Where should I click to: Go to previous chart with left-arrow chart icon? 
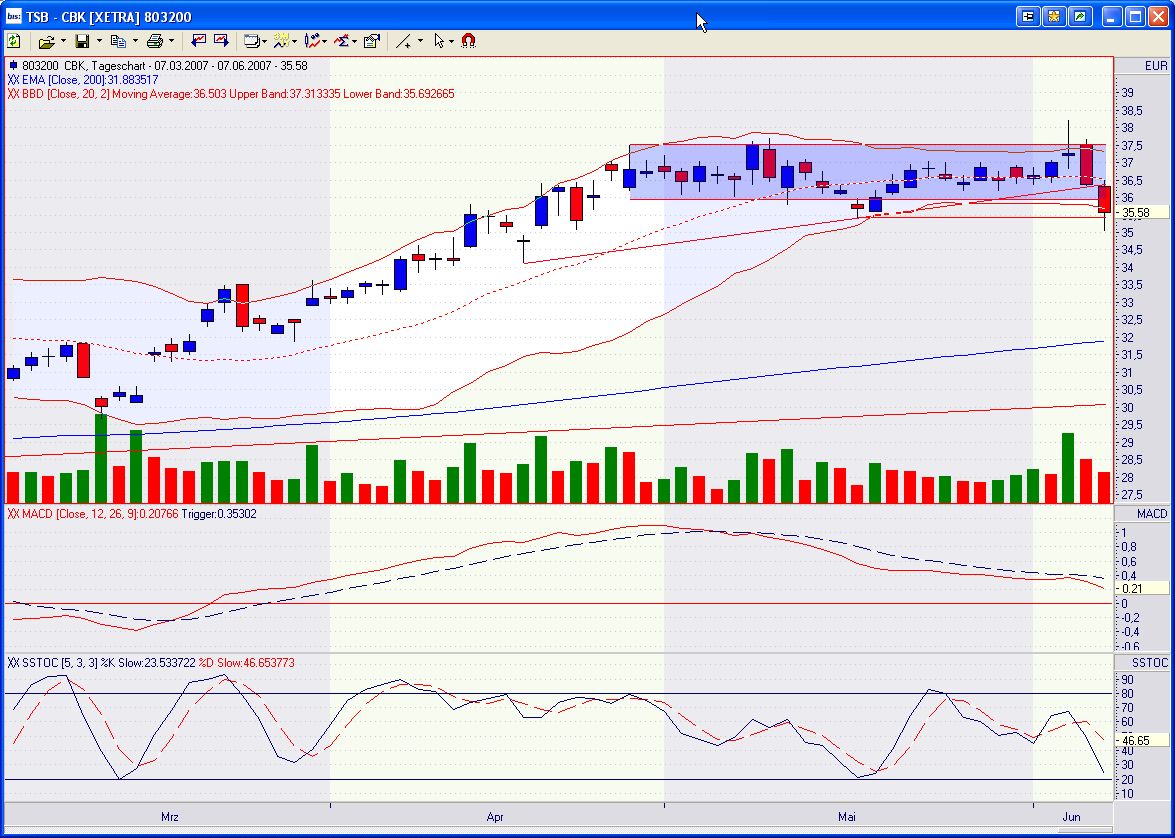(x=199, y=40)
